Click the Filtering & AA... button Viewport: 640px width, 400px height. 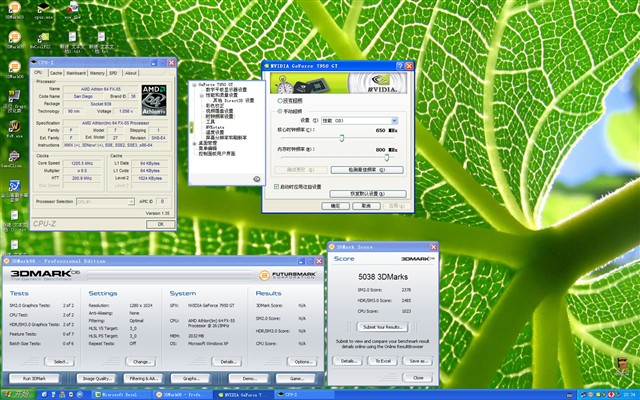(143, 378)
